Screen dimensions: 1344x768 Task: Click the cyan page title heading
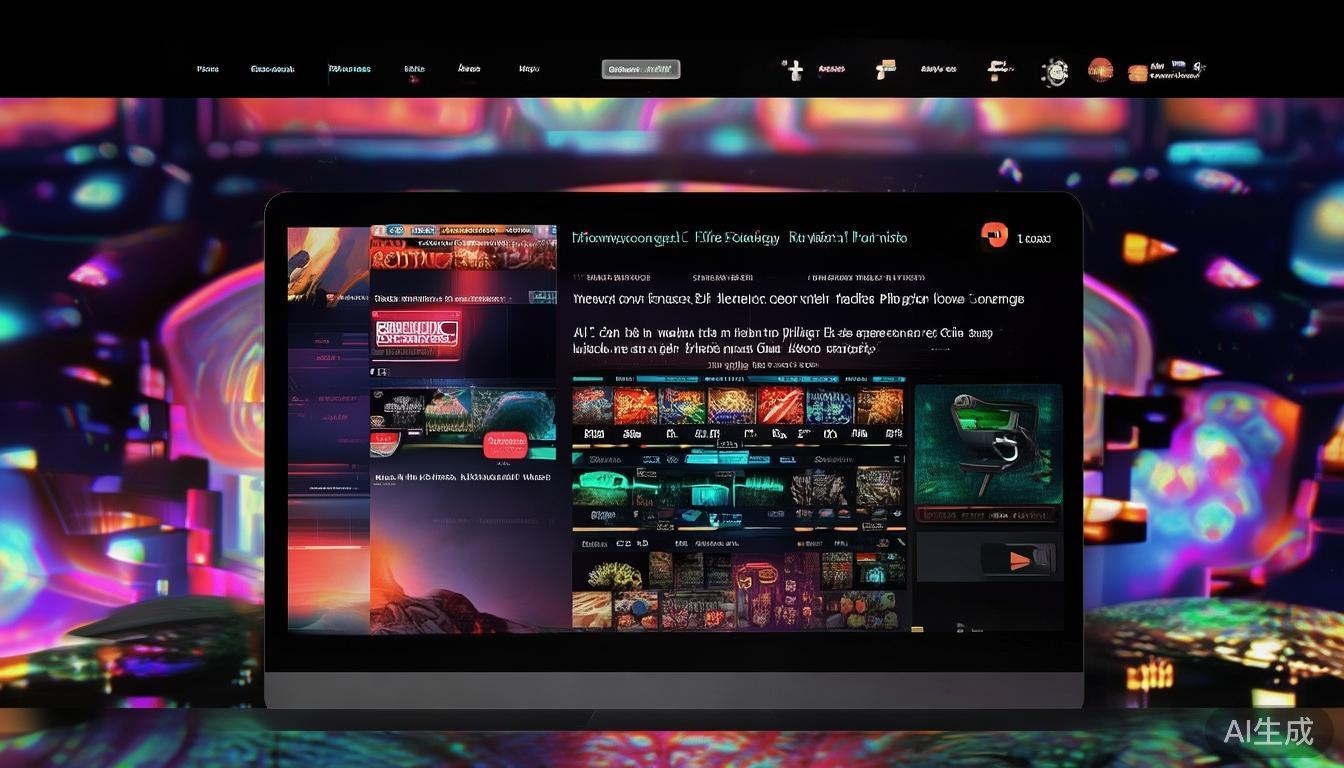739,238
